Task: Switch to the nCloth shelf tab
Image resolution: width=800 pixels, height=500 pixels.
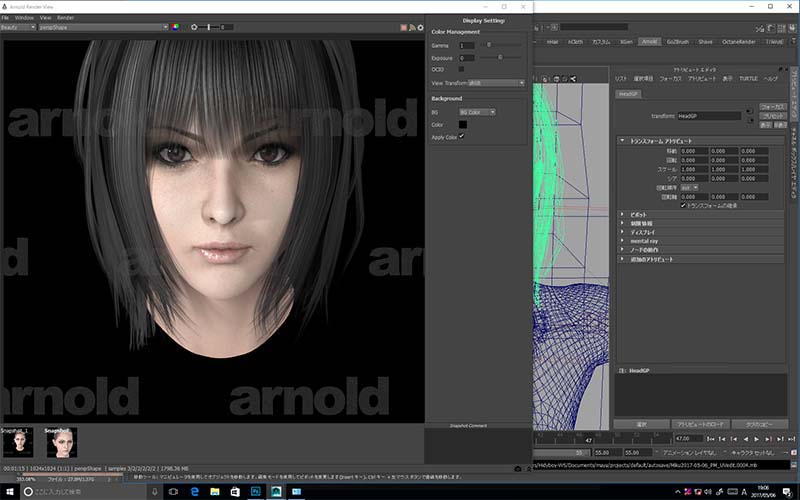Action: coord(575,42)
